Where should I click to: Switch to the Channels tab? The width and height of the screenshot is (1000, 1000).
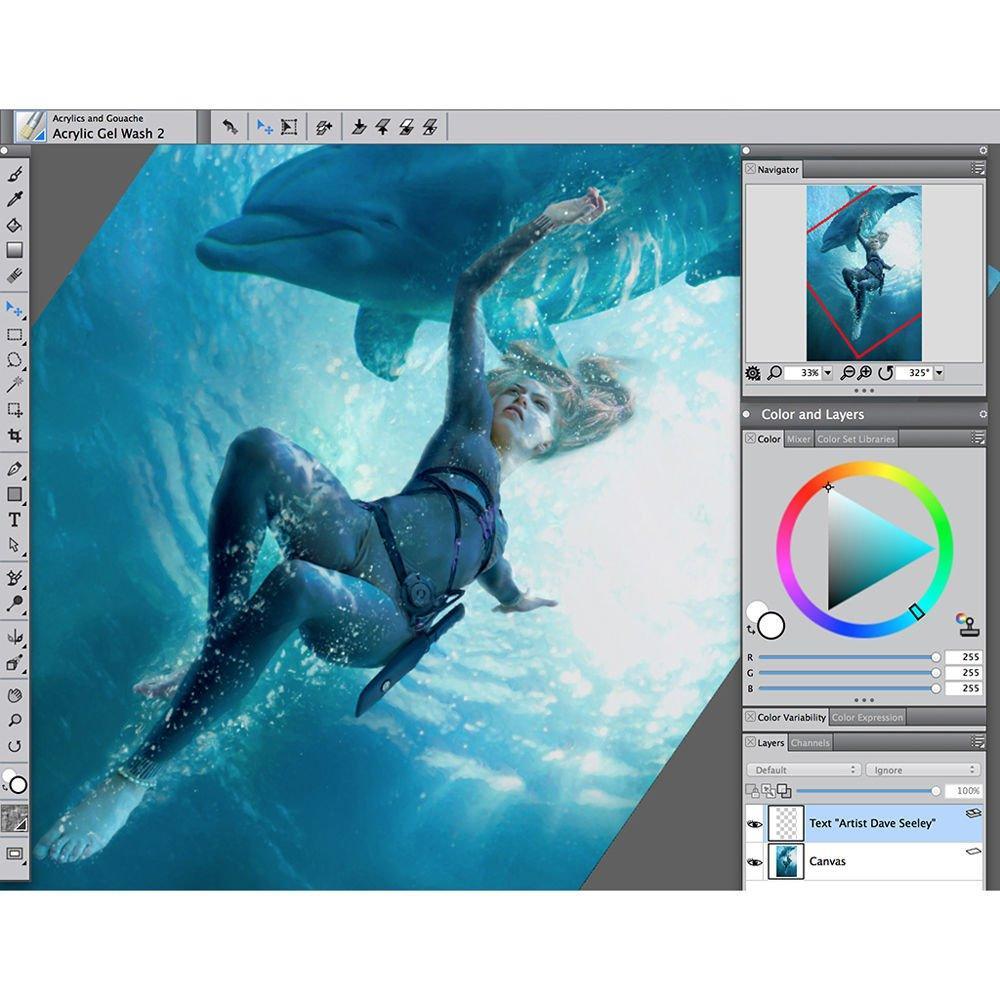coord(810,742)
